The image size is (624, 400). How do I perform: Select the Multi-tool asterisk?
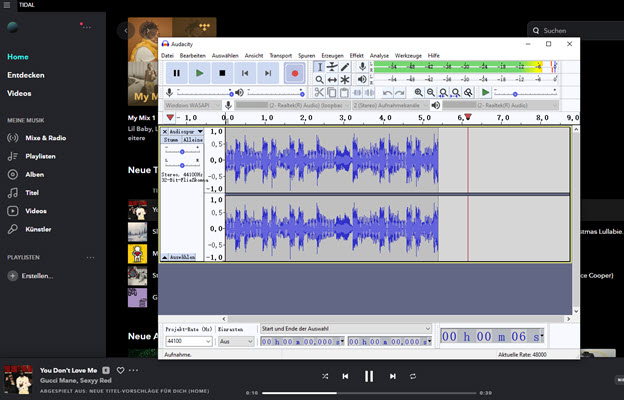[x=345, y=80]
